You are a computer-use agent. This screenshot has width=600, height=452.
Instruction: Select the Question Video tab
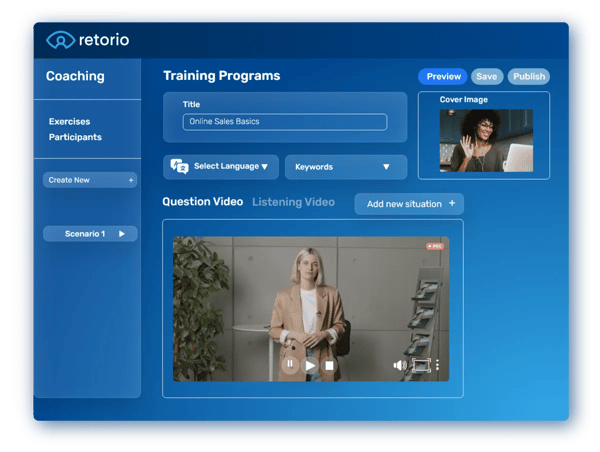[202, 202]
